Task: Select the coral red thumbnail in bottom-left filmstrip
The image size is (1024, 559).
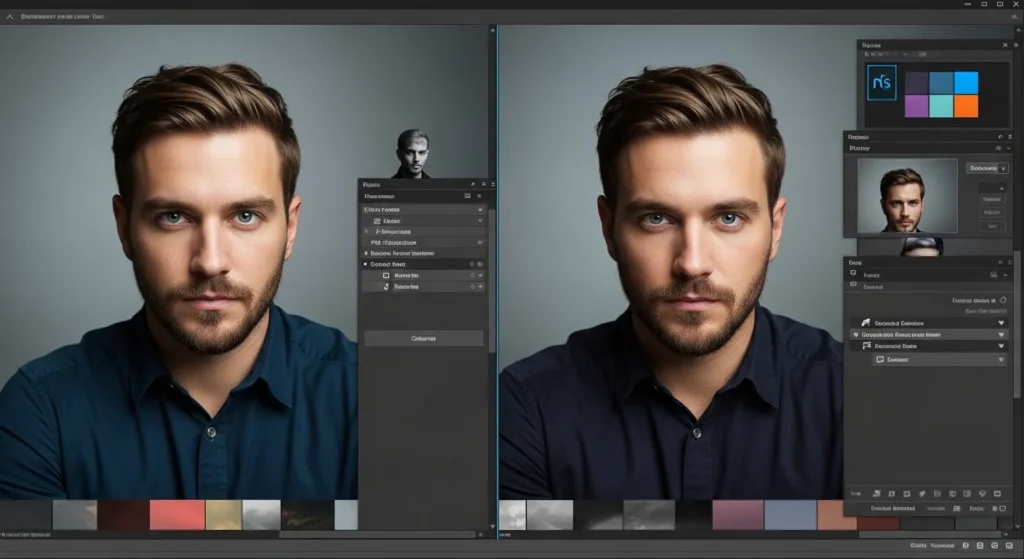Action: coord(176,515)
